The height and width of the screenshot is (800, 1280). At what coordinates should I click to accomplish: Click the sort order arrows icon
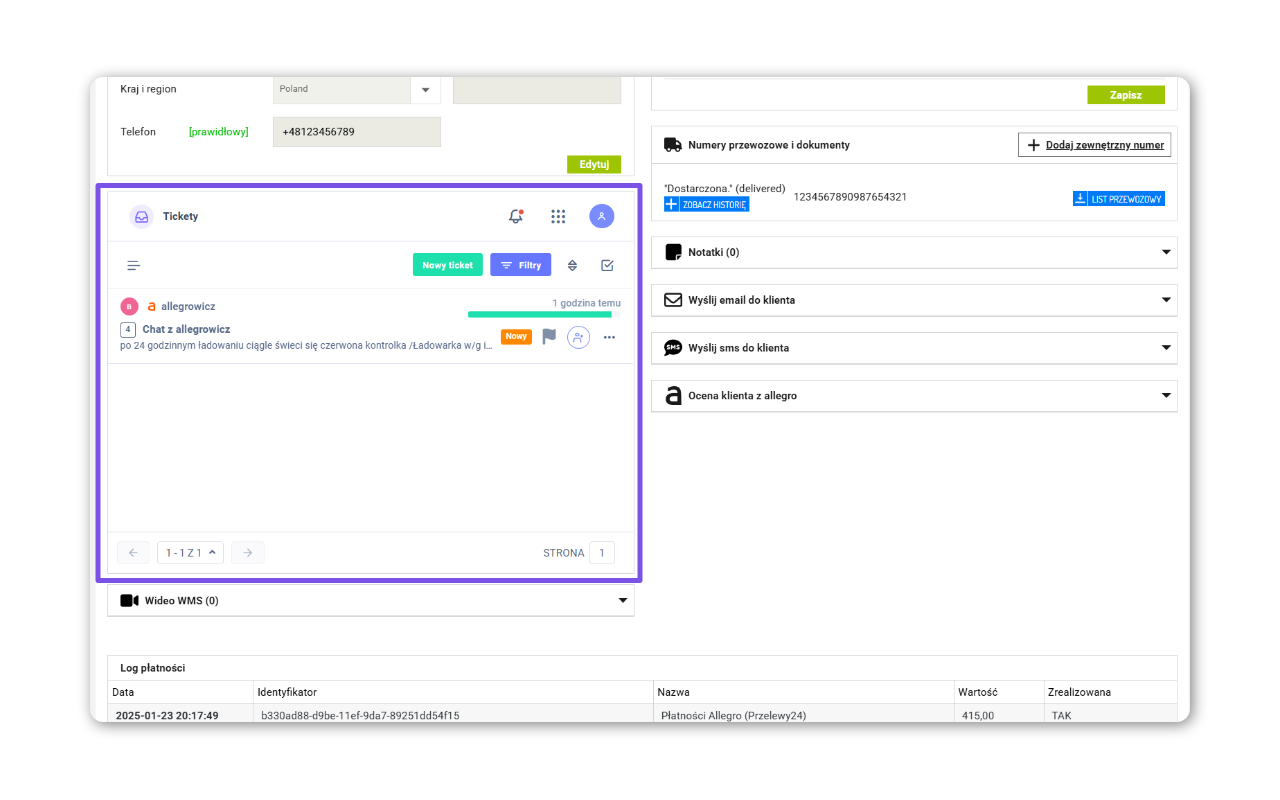pos(572,266)
